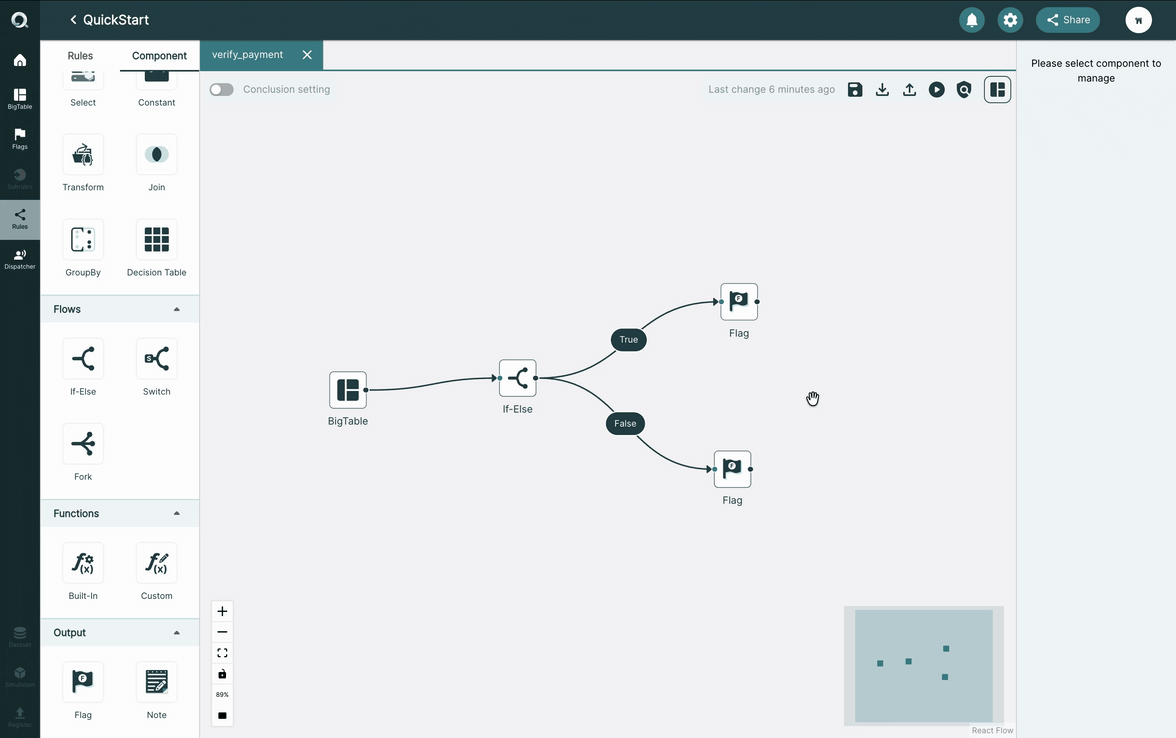Screen dimensions: 1176x738
Task: Toggle the Conclusion setting switch
Action: pyautogui.click(x=221, y=89)
